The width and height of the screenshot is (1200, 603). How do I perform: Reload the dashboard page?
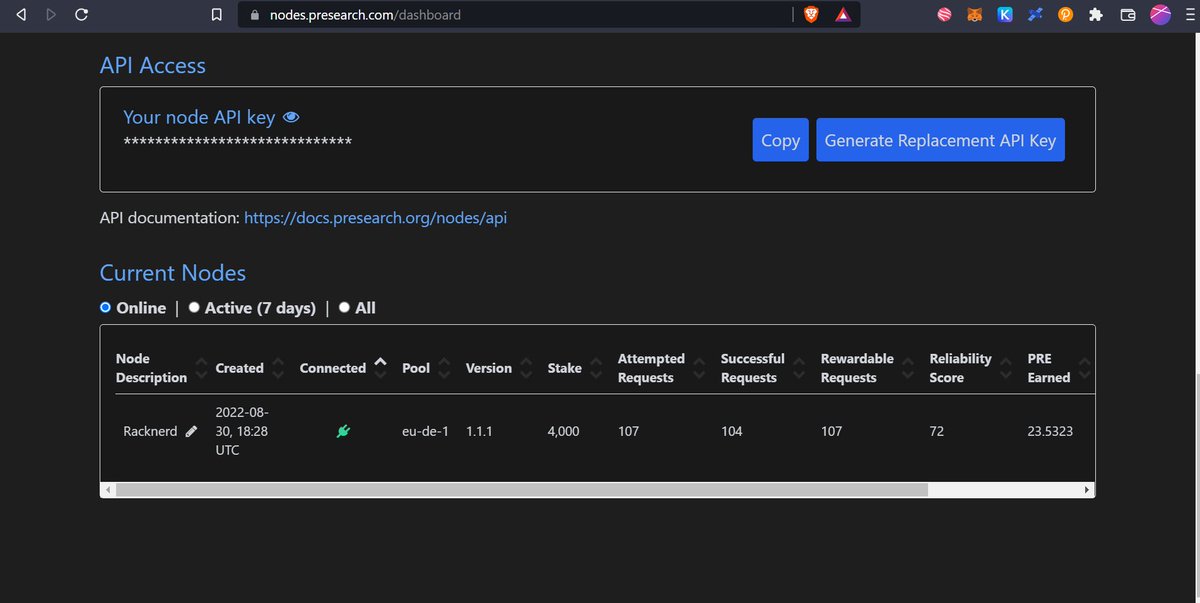82,15
